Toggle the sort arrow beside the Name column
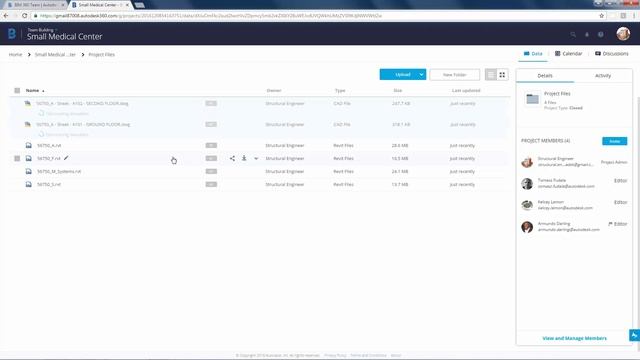 pyautogui.click(x=43, y=91)
